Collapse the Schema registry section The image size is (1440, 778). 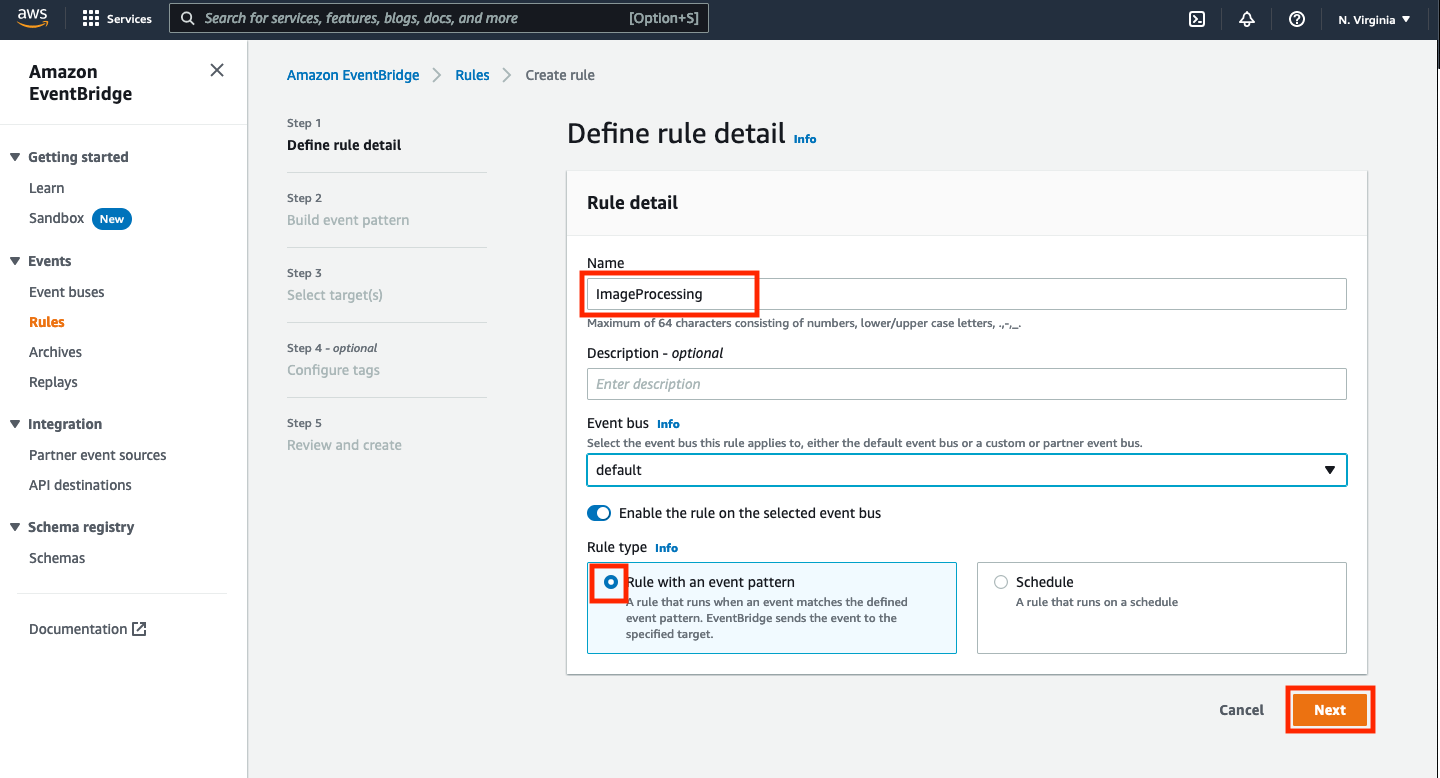point(15,527)
